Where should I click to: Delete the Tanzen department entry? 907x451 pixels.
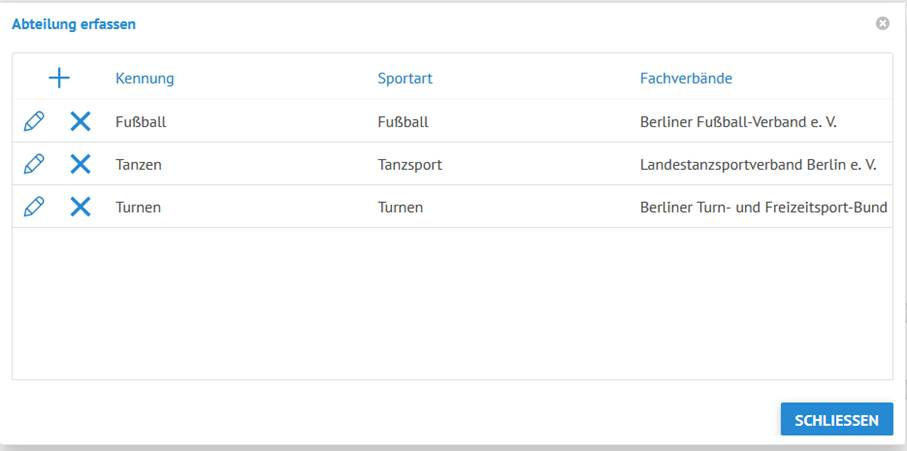click(x=80, y=164)
